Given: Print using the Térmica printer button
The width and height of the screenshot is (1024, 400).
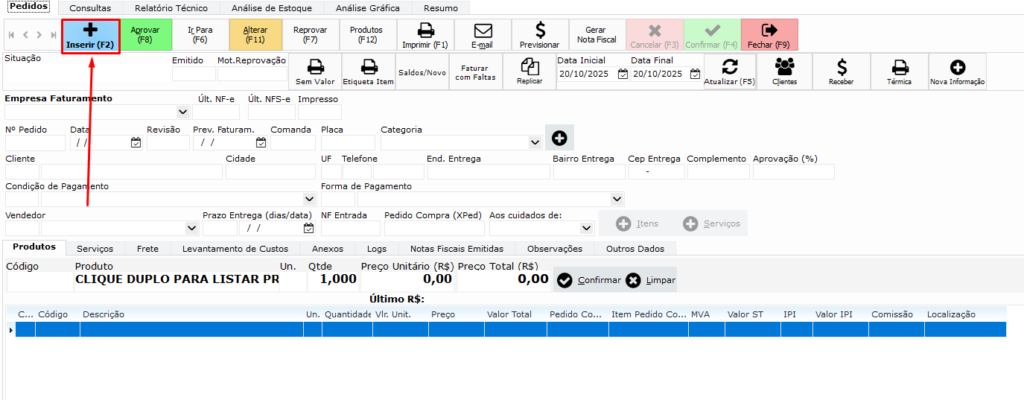Looking at the screenshot, I should point(899,67).
